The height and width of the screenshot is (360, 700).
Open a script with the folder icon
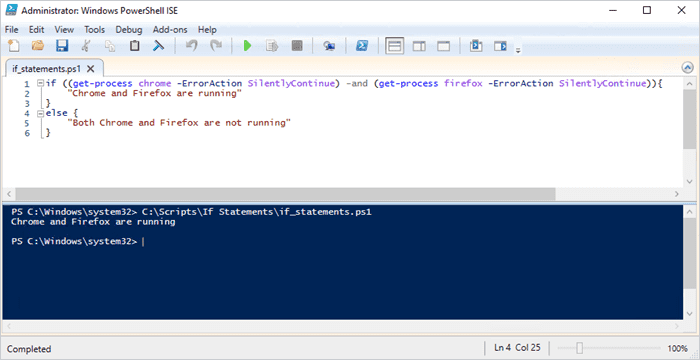(x=38, y=46)
